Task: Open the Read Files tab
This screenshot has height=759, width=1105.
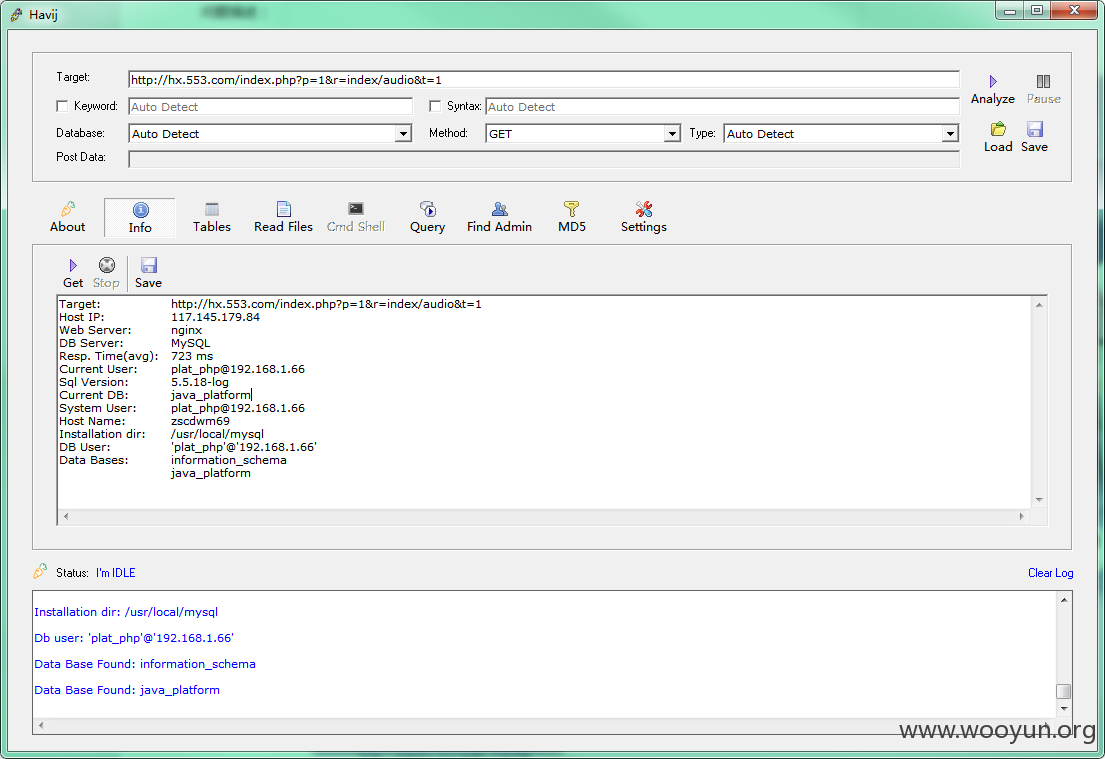Action: 283,217
